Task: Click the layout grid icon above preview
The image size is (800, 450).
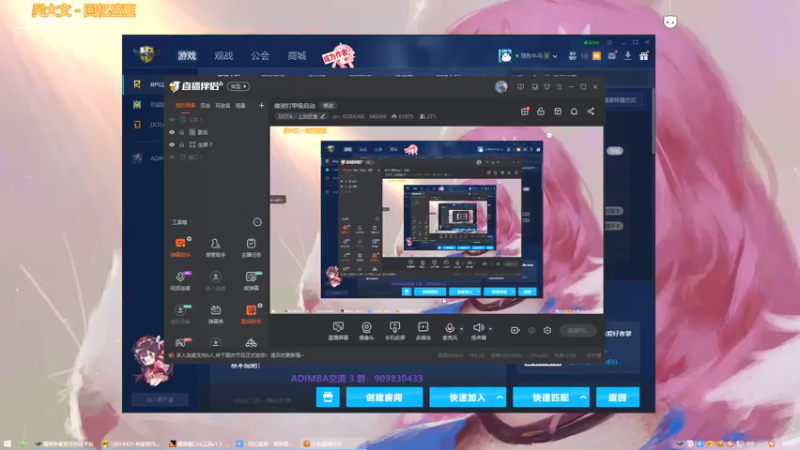Action: [558, 111]
